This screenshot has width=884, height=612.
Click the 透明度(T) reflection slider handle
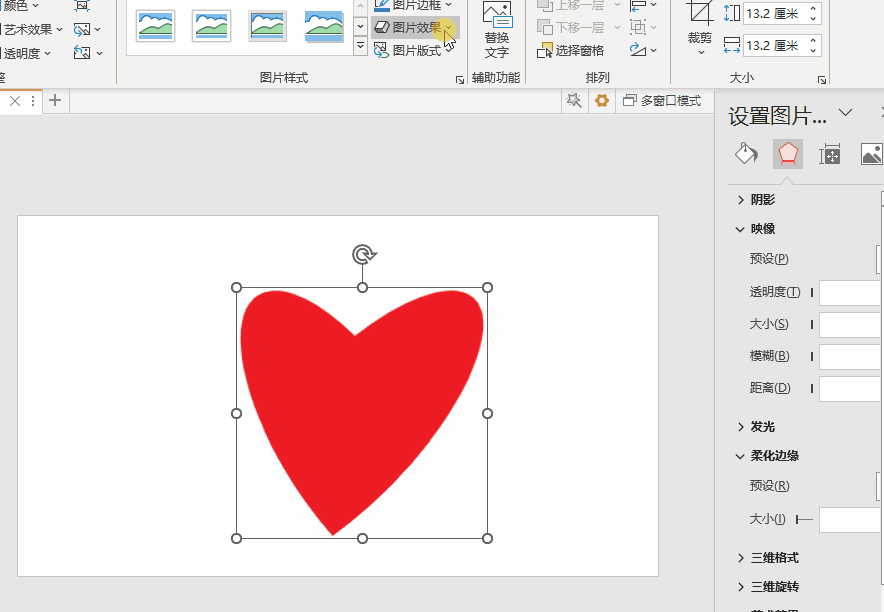812,292
